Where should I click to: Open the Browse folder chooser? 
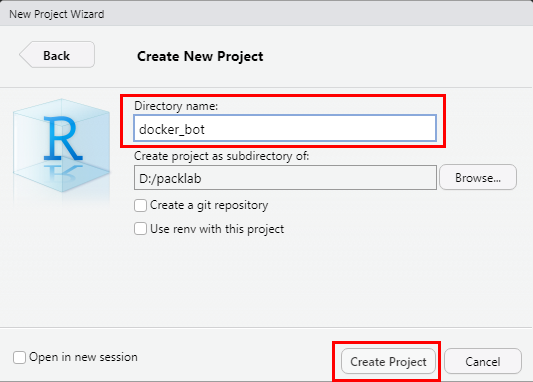pyautogui.click(x=478, y=177)
